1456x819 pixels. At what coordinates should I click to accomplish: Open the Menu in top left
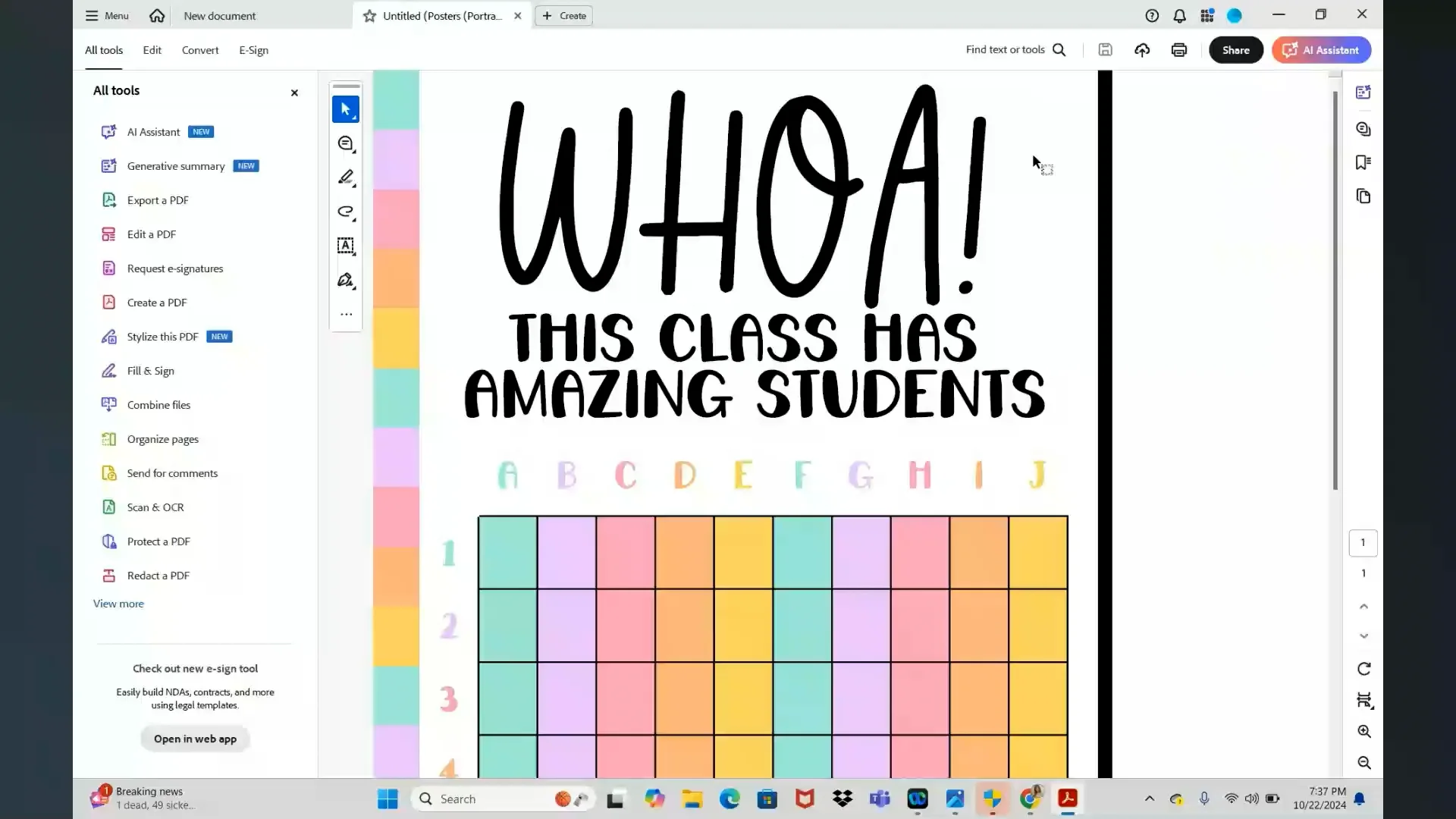coord(106,15)
